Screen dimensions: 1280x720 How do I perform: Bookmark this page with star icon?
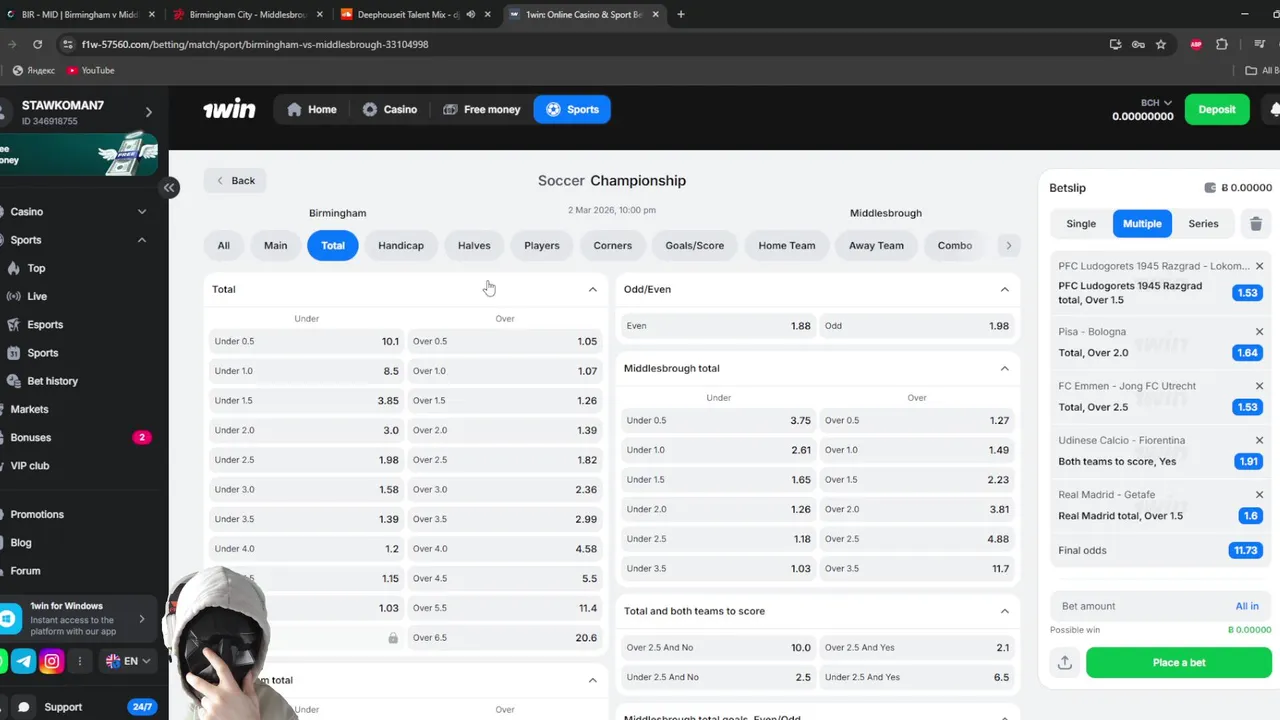point(1161,44)
